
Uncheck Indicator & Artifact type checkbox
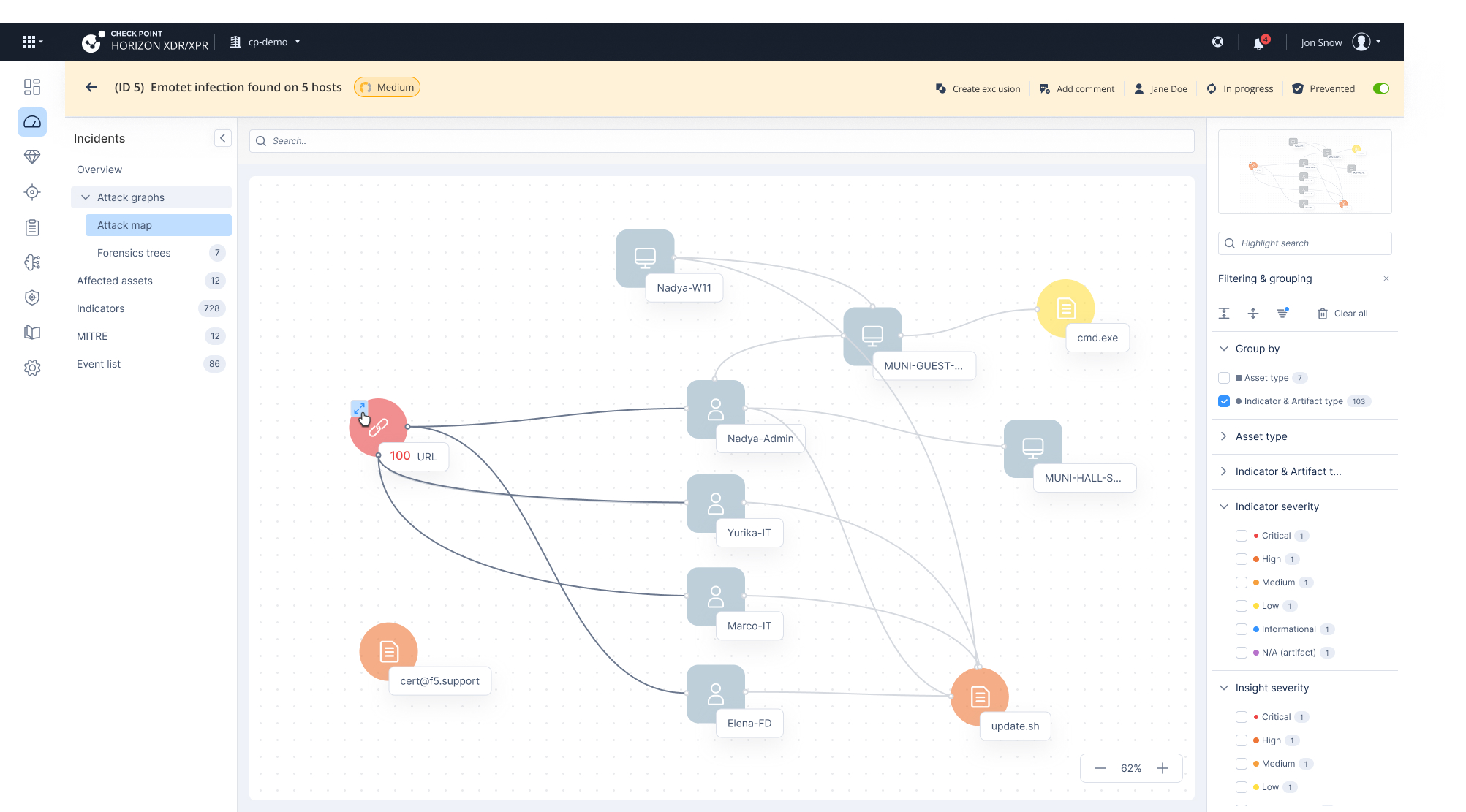pyautogui.click(x=1224, y=401)
